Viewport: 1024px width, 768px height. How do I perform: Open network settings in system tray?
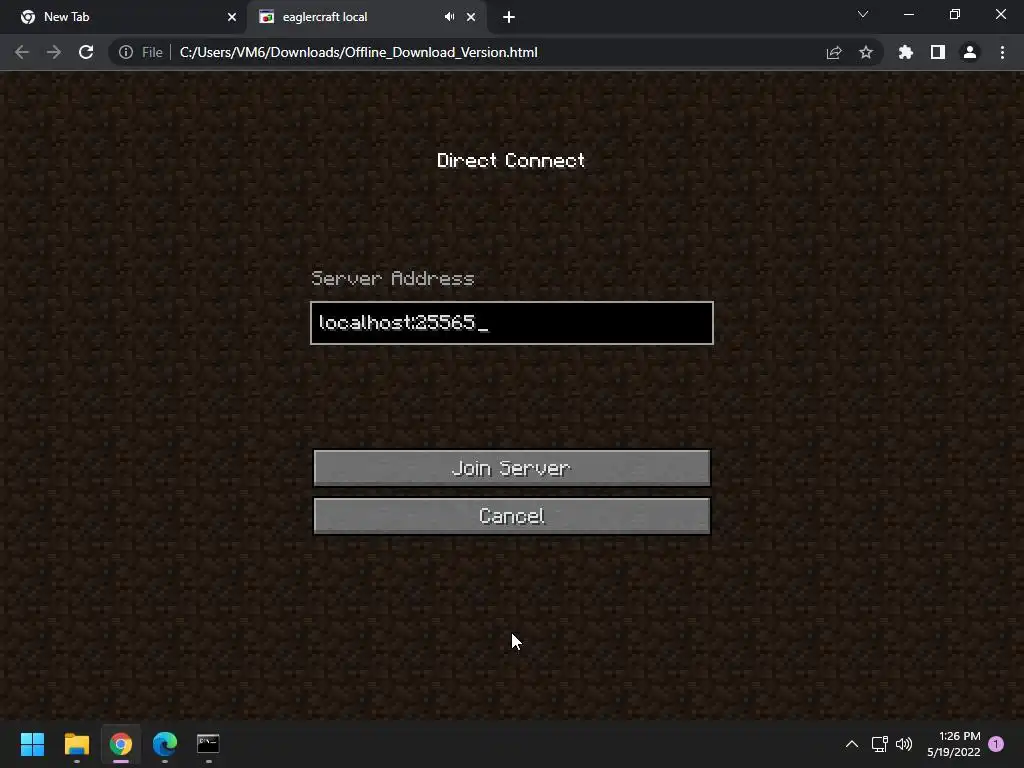pyautogui.click(x=879, y=744)
